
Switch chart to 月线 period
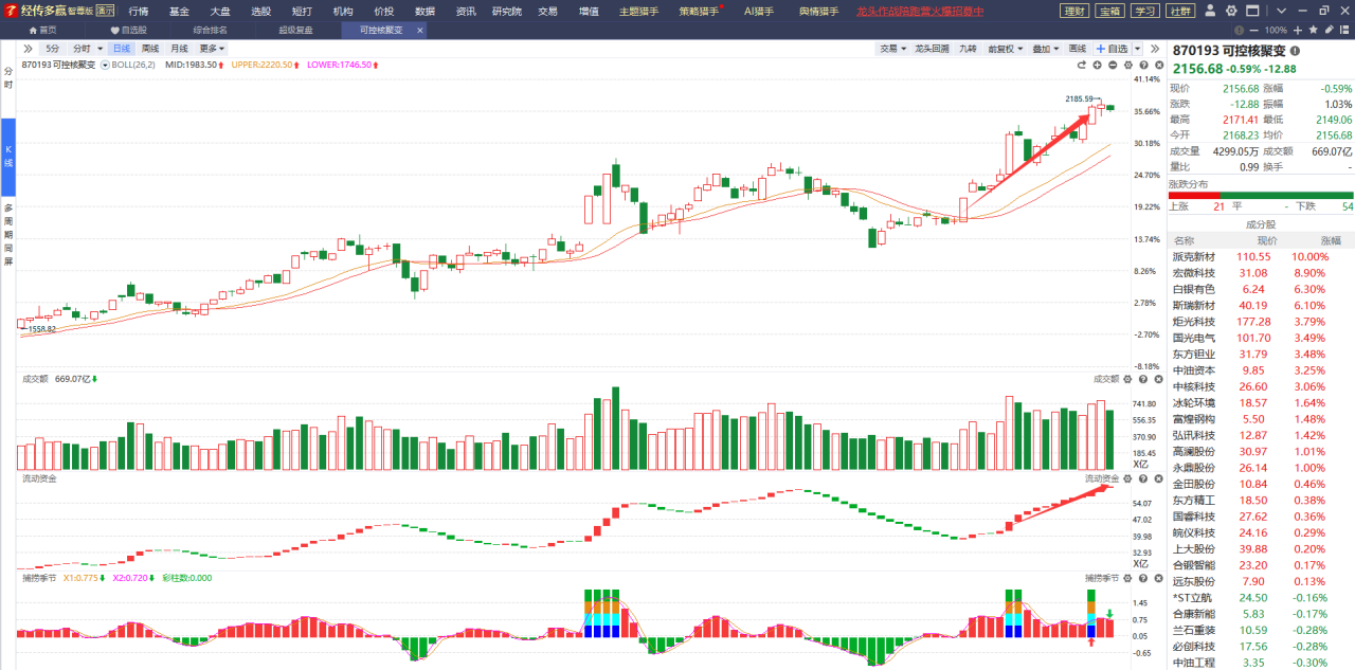[179, 48]
